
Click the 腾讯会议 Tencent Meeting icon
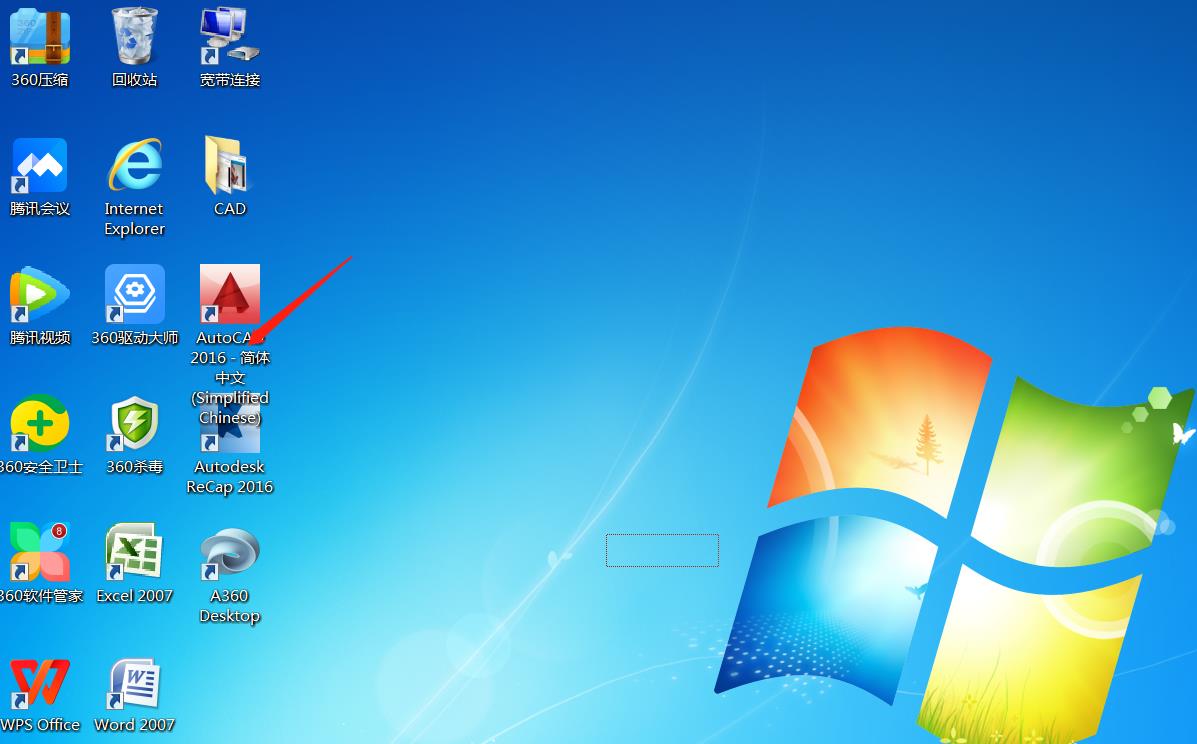coord(40,166)
